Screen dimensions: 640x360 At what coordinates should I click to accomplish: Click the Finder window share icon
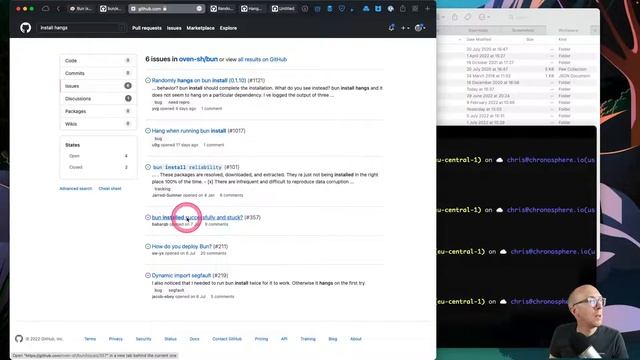tap(455, 17)
